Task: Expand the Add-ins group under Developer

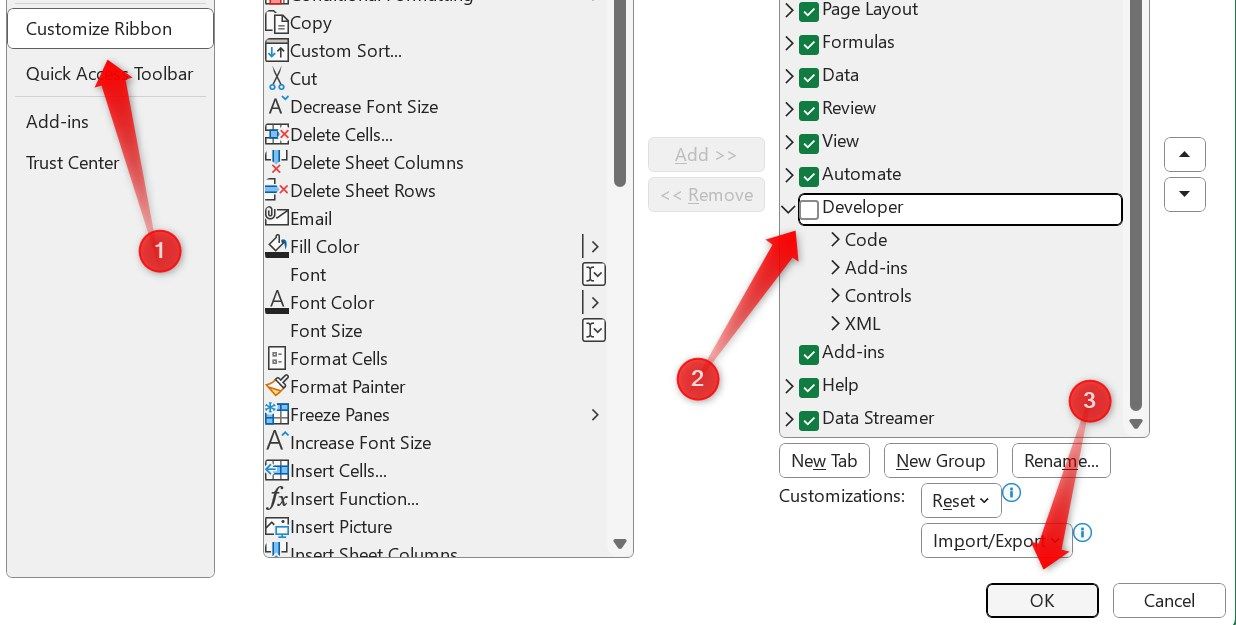Action: (835, 268)
